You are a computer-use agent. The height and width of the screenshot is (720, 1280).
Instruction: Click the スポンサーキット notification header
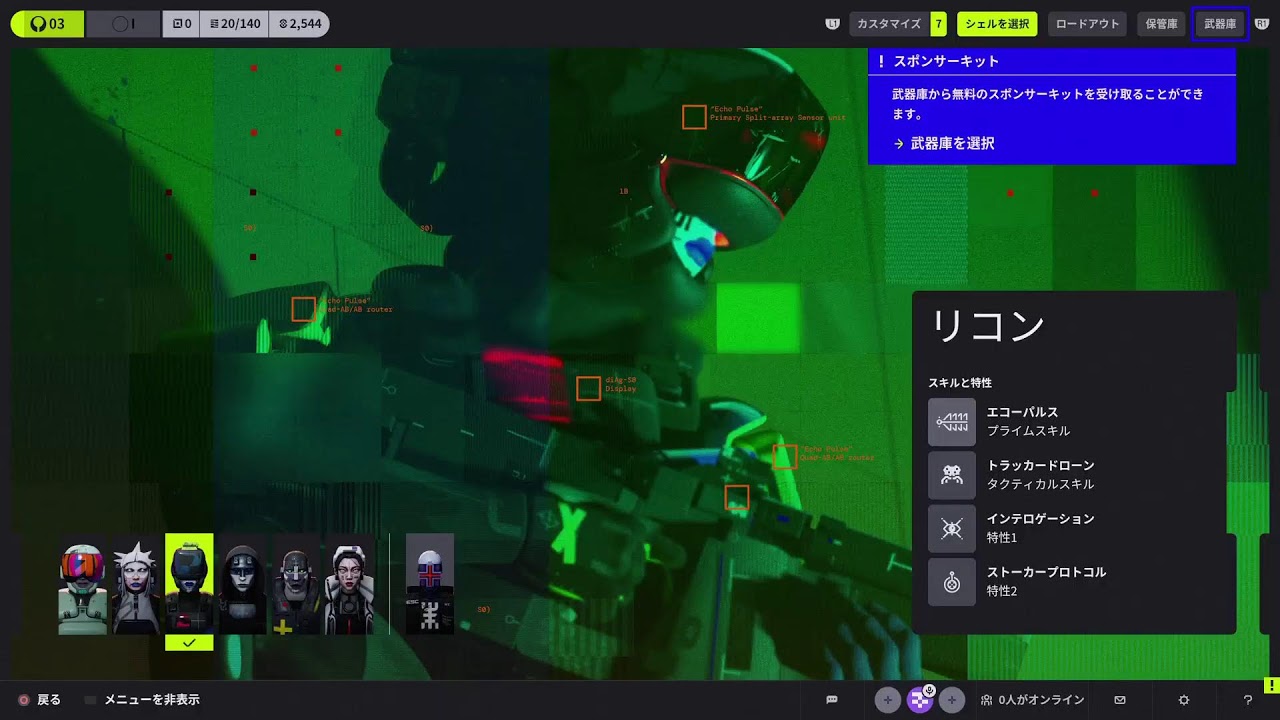coord(1052,61)
